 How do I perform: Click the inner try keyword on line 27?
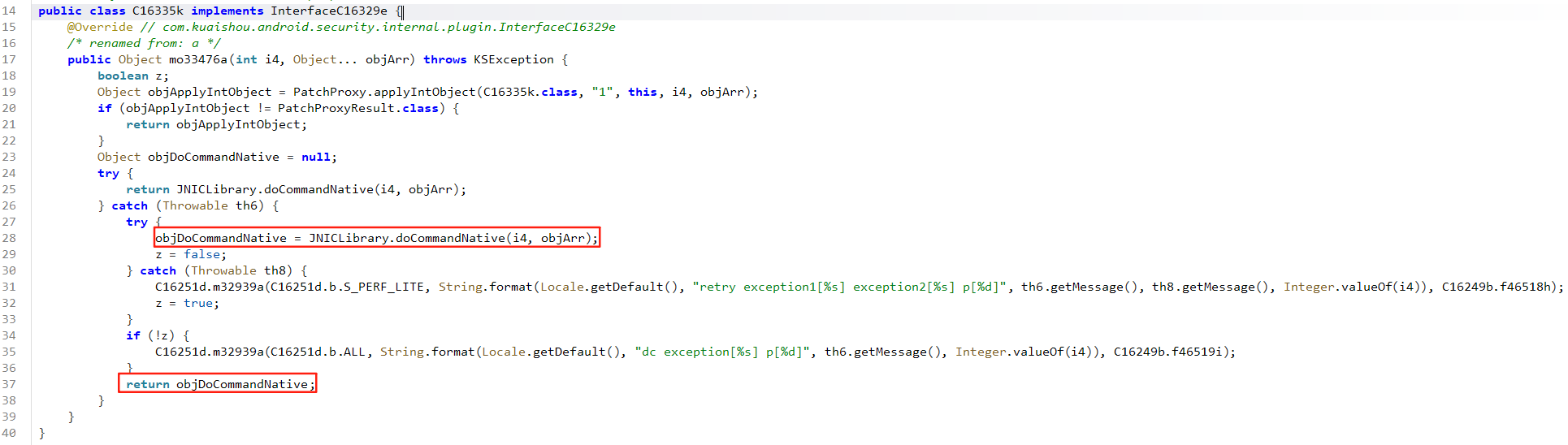tap(136, 222)
